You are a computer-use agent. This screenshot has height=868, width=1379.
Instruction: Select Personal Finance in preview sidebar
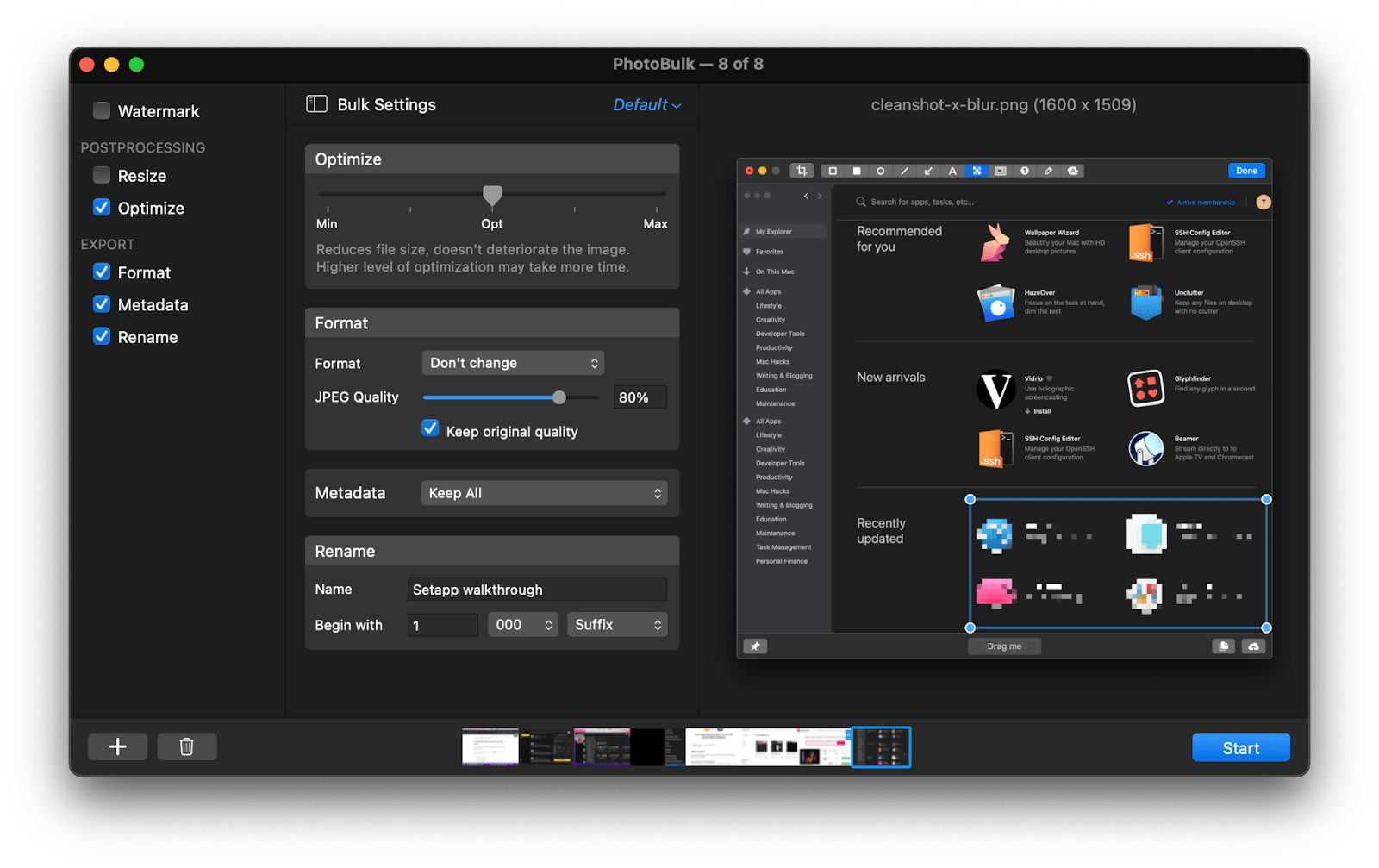pos(782,561)
